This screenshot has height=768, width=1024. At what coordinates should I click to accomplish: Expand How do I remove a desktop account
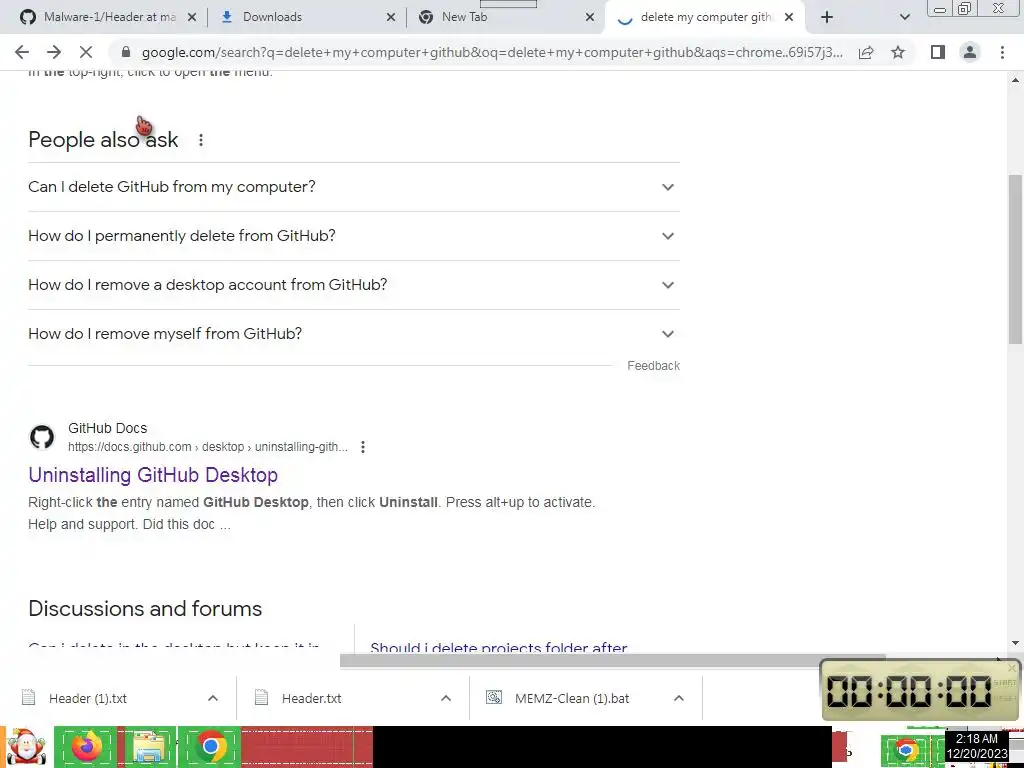(x=354, y=285)
